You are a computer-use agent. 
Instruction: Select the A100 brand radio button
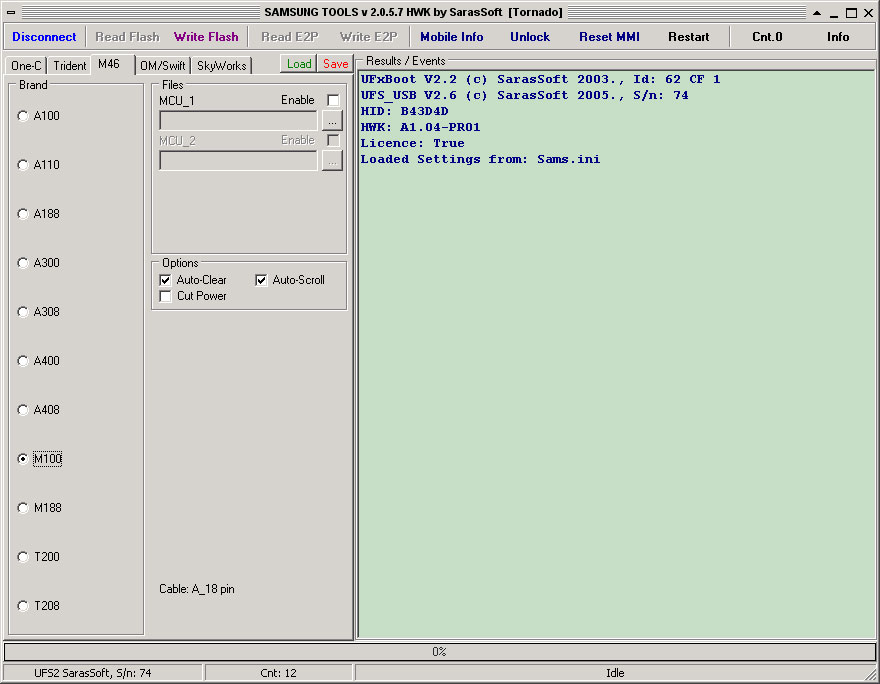click(x=39, y=116)
